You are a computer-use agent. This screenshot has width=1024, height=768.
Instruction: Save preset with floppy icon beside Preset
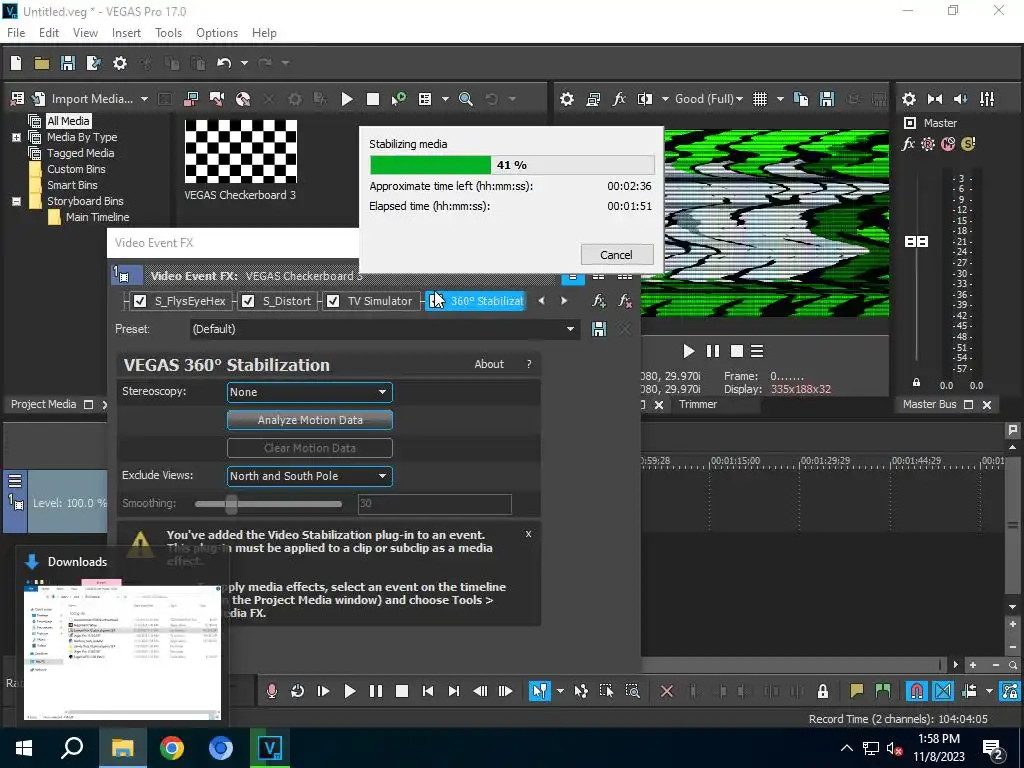[599, 329]
